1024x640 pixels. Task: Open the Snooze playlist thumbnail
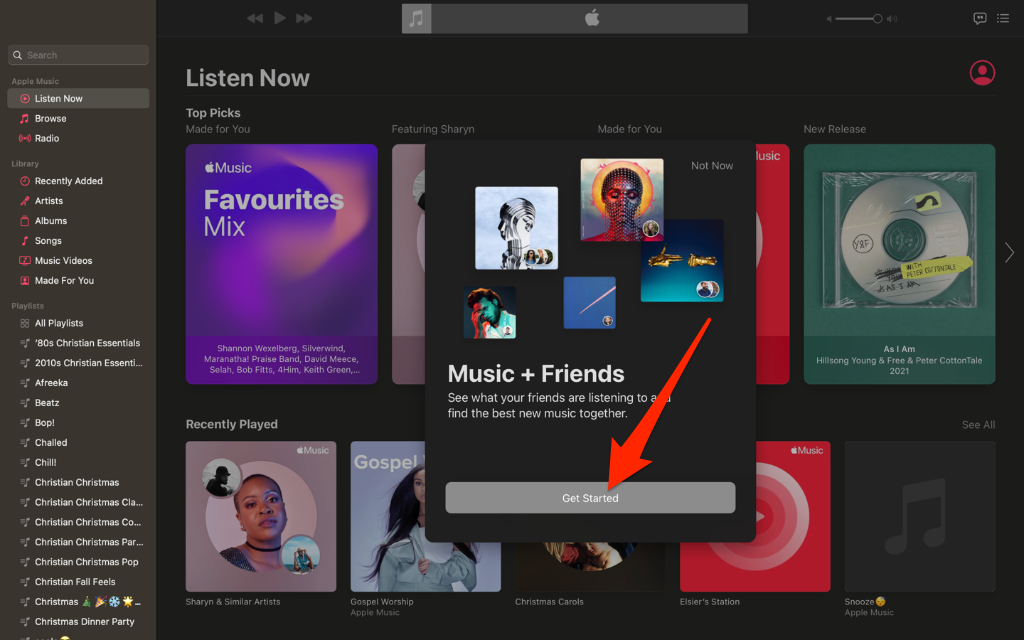coord(920,517)
